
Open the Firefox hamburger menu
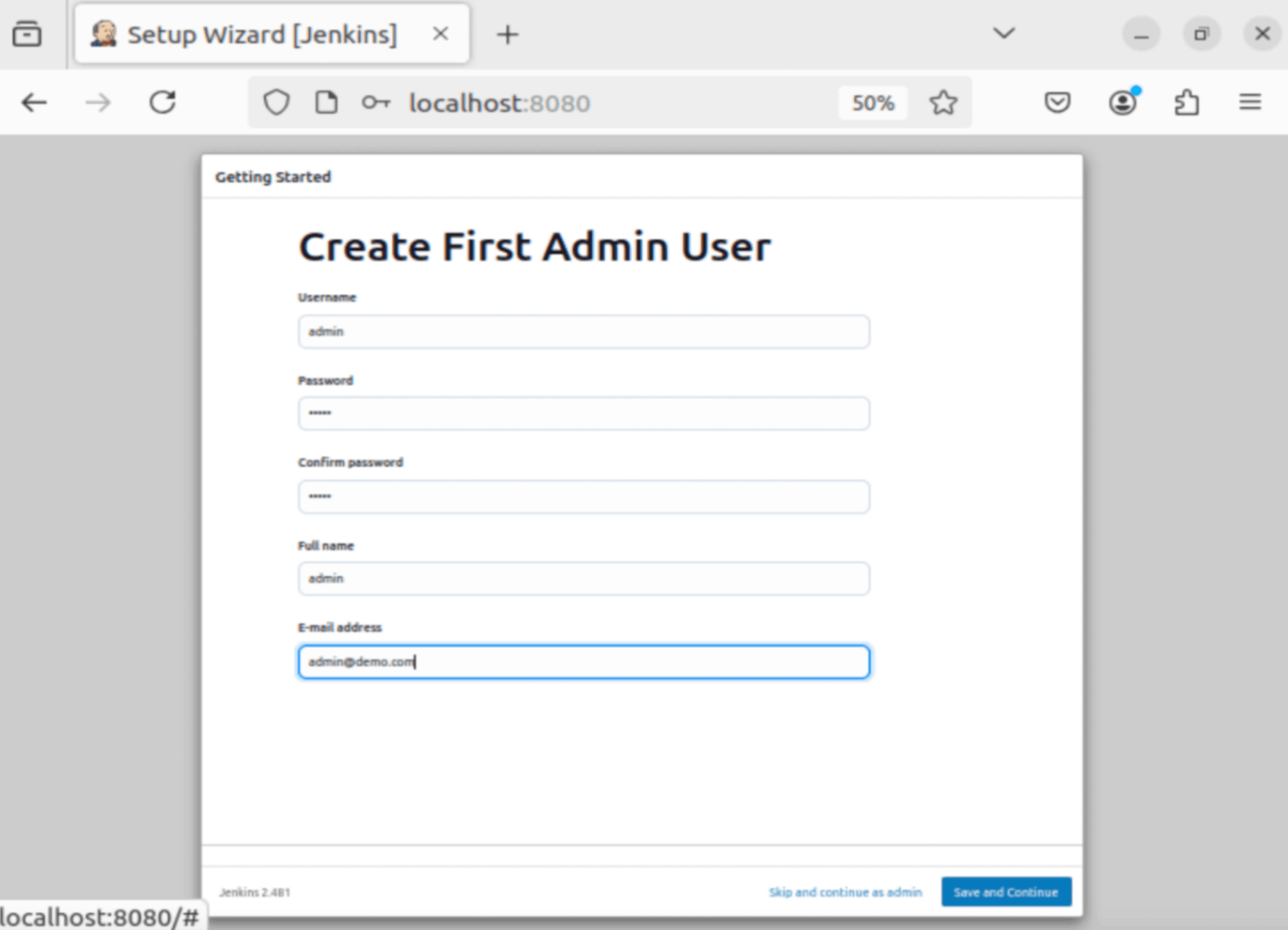click(1250, 103)
